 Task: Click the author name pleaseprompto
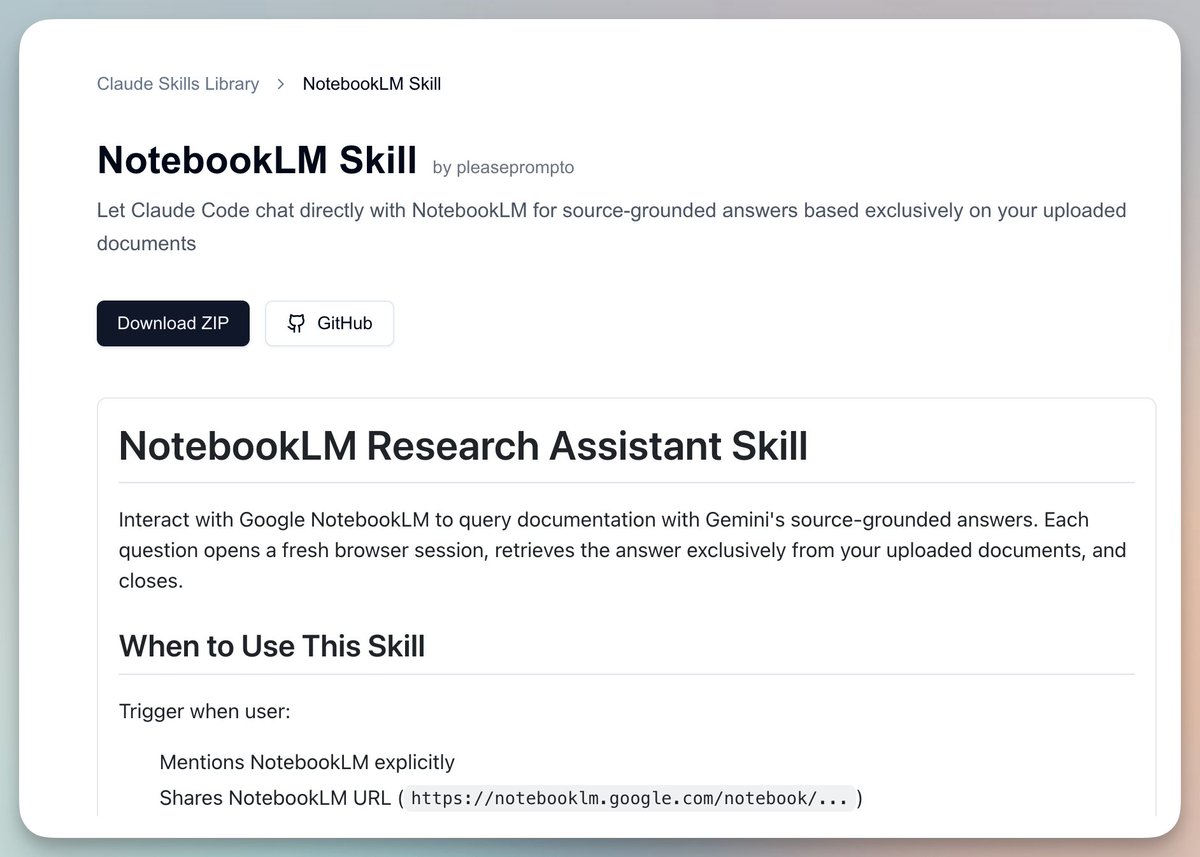pyautogui.click(x=503, y=167)
